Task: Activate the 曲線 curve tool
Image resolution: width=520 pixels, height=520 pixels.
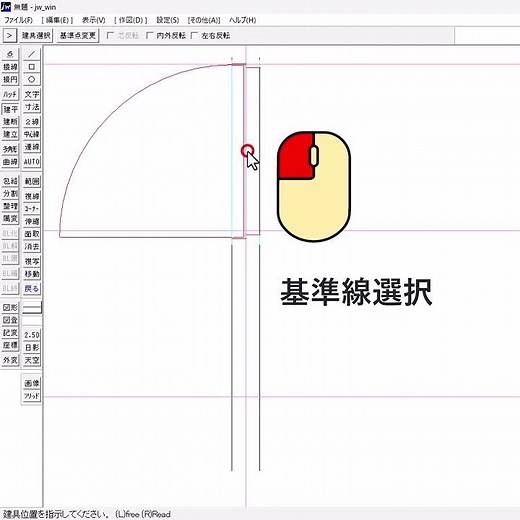Action: 10,162
